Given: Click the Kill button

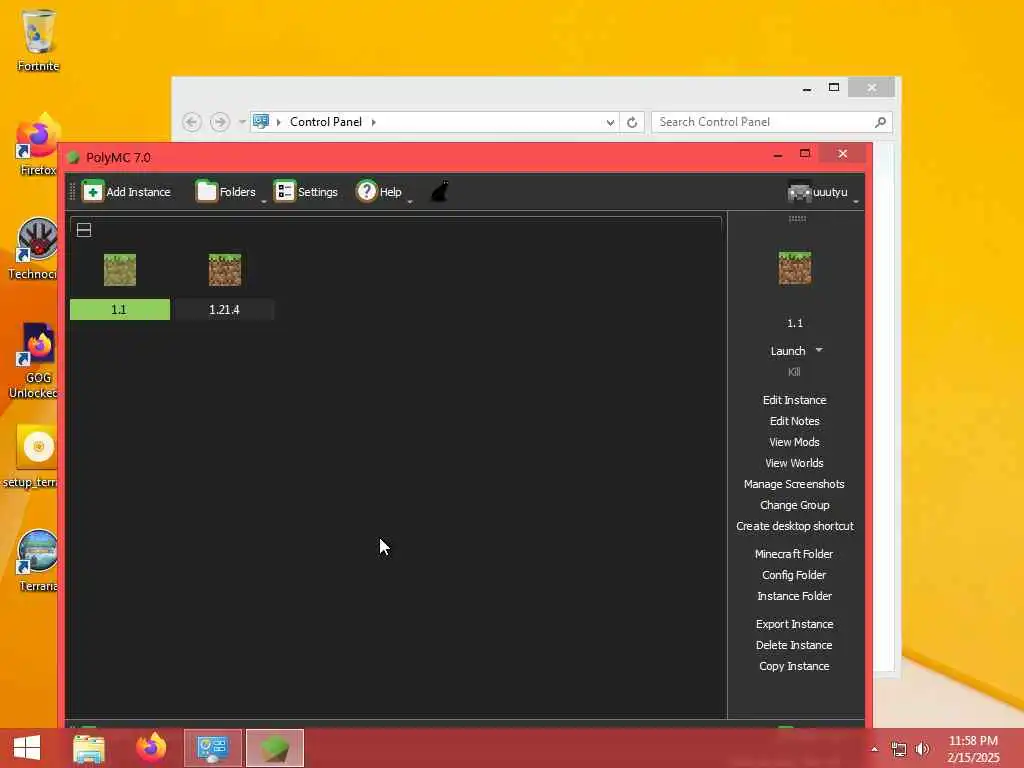Looking at the screenshot, I should (794, 372).
